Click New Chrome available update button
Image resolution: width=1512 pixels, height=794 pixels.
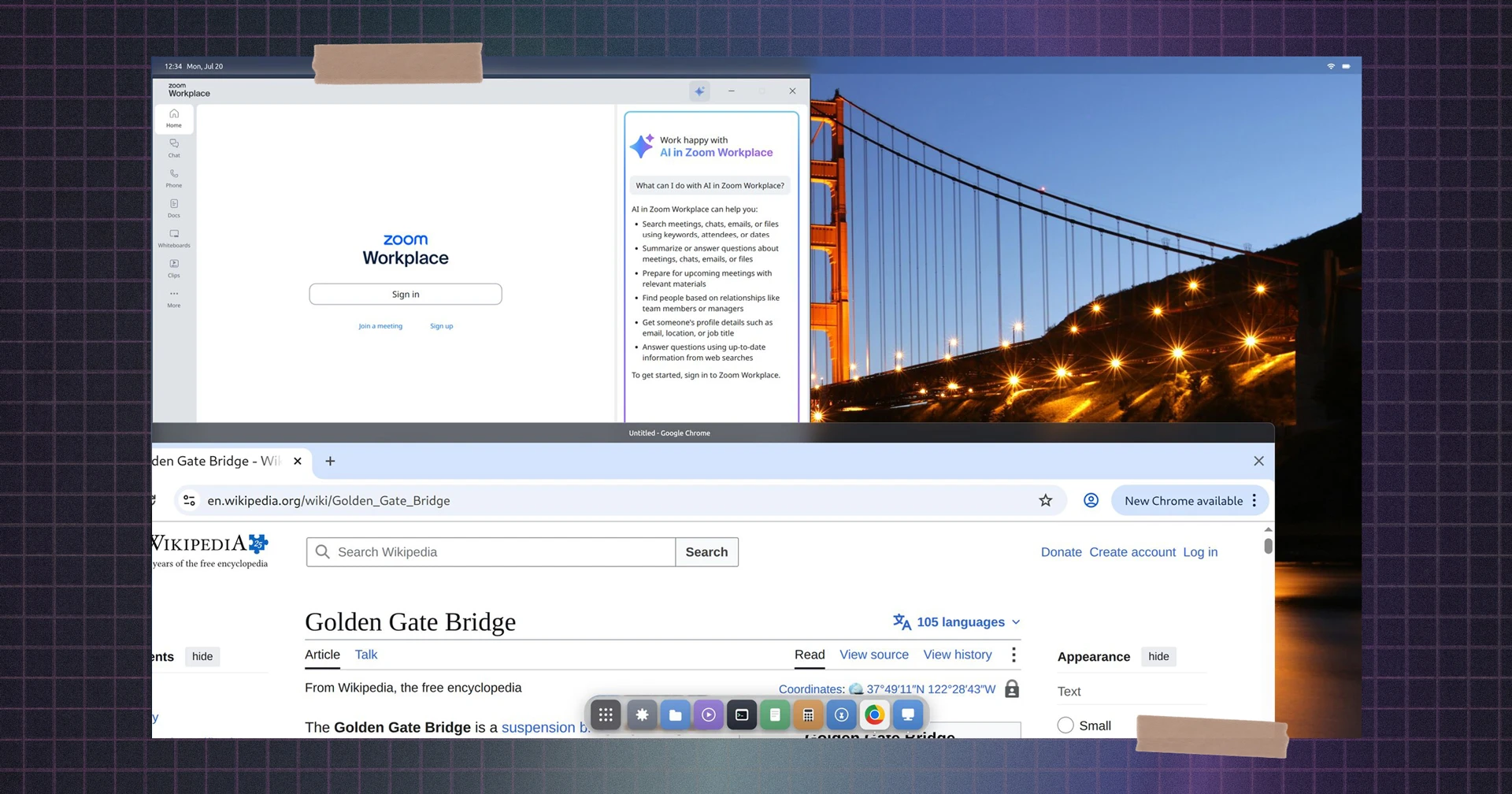pyautogui.click(x=1183, y=501)
